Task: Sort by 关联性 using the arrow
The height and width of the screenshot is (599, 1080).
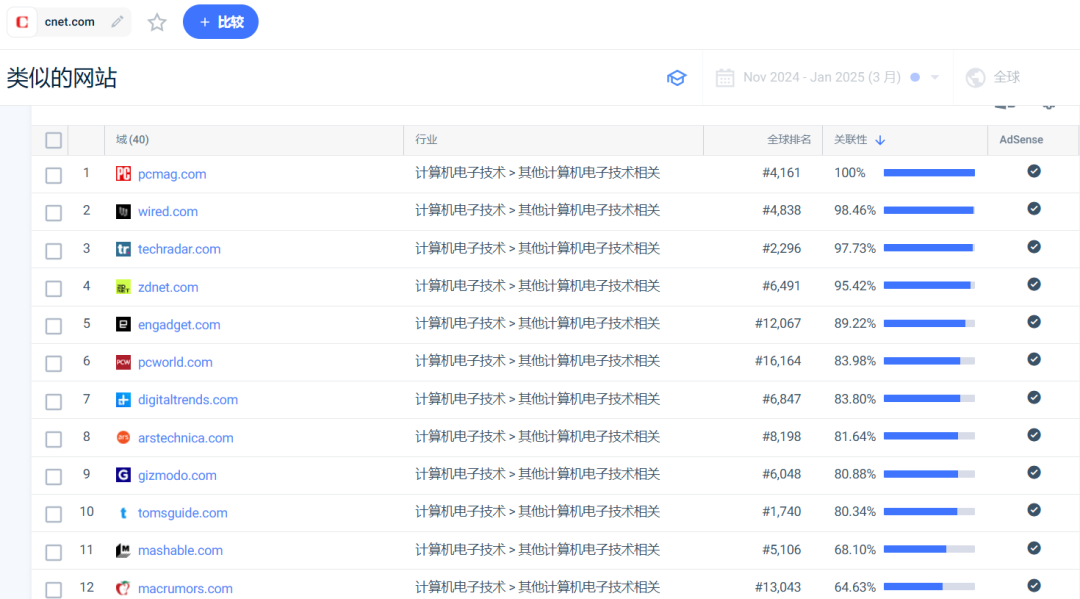Action: 880,140
